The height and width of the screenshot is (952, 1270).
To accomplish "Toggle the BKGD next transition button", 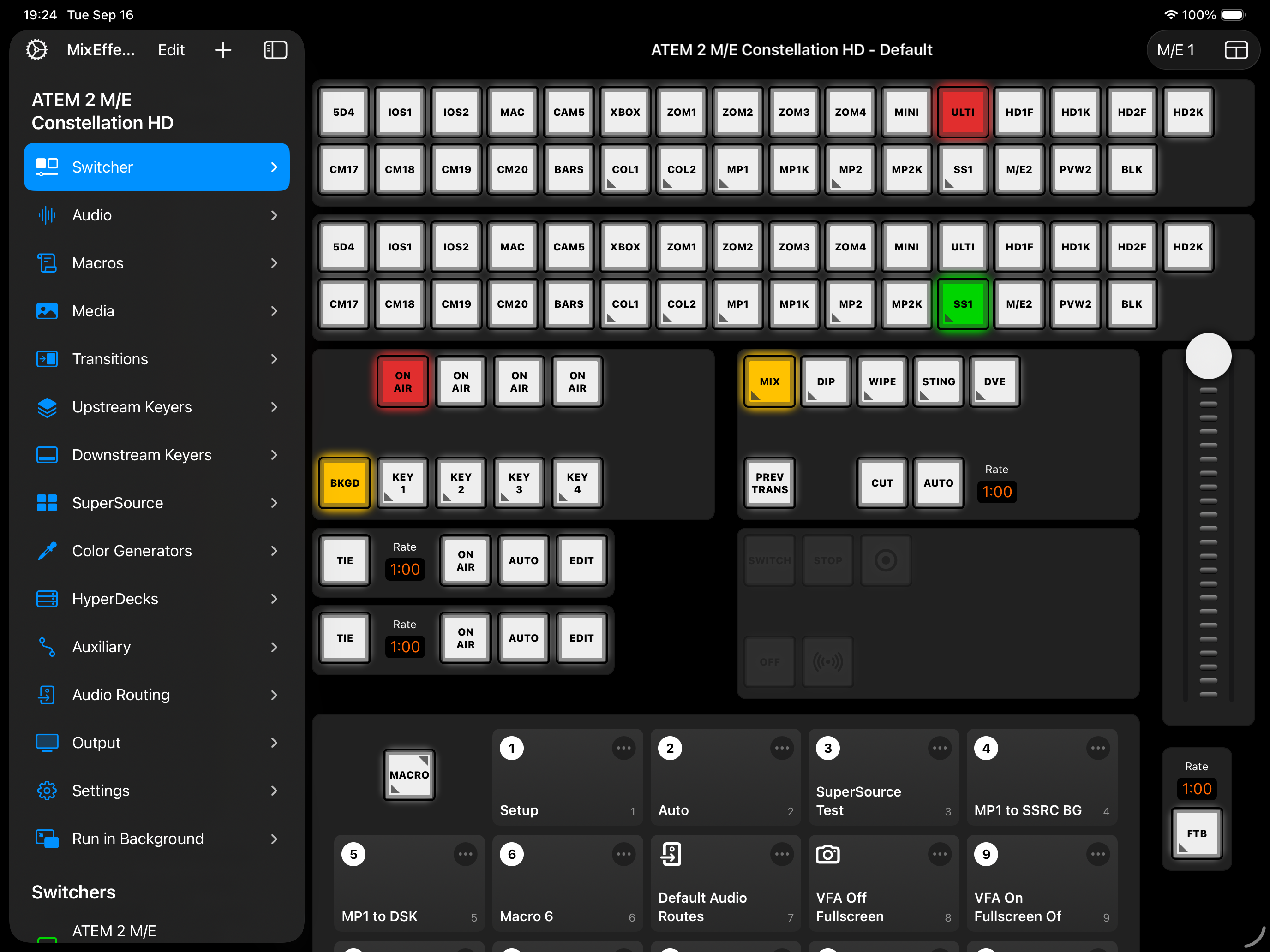I will 344,483.
